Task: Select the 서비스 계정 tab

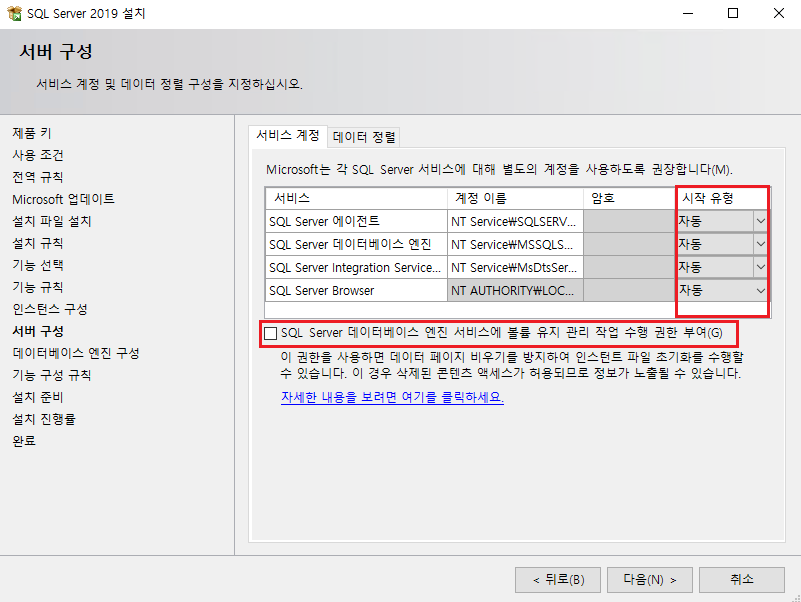Action: [x=288, y=135]
